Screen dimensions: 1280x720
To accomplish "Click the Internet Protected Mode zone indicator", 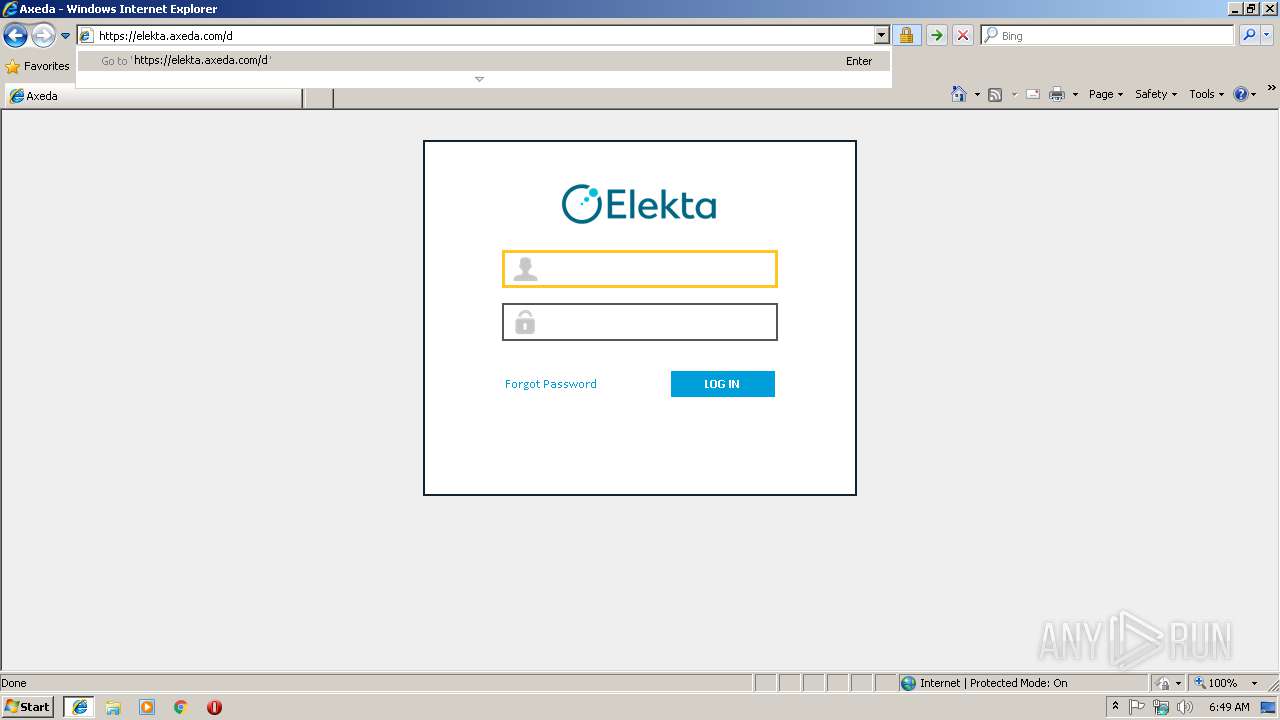I will point(1022,683).
